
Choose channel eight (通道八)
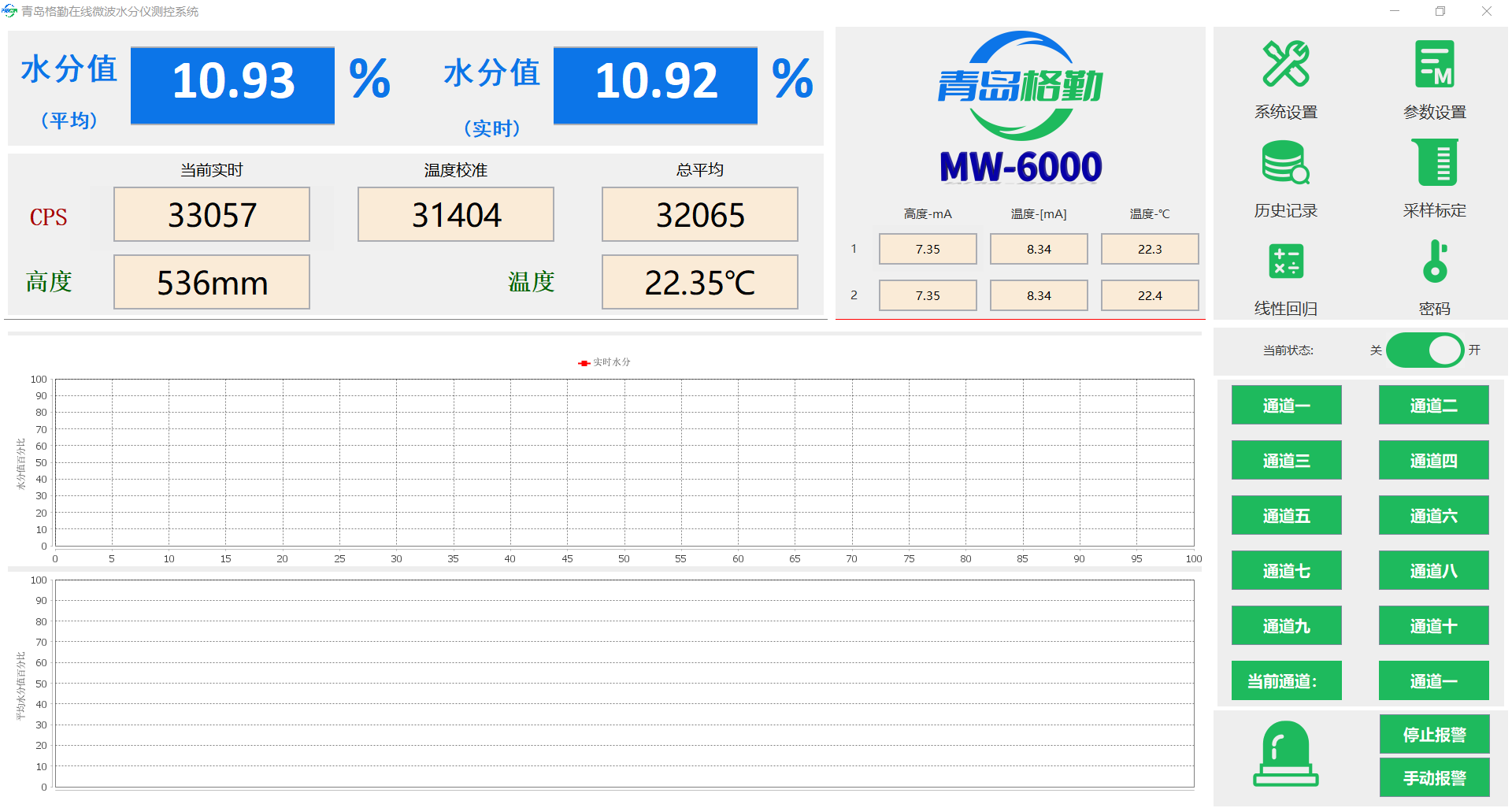click(x=1433, y=571)
